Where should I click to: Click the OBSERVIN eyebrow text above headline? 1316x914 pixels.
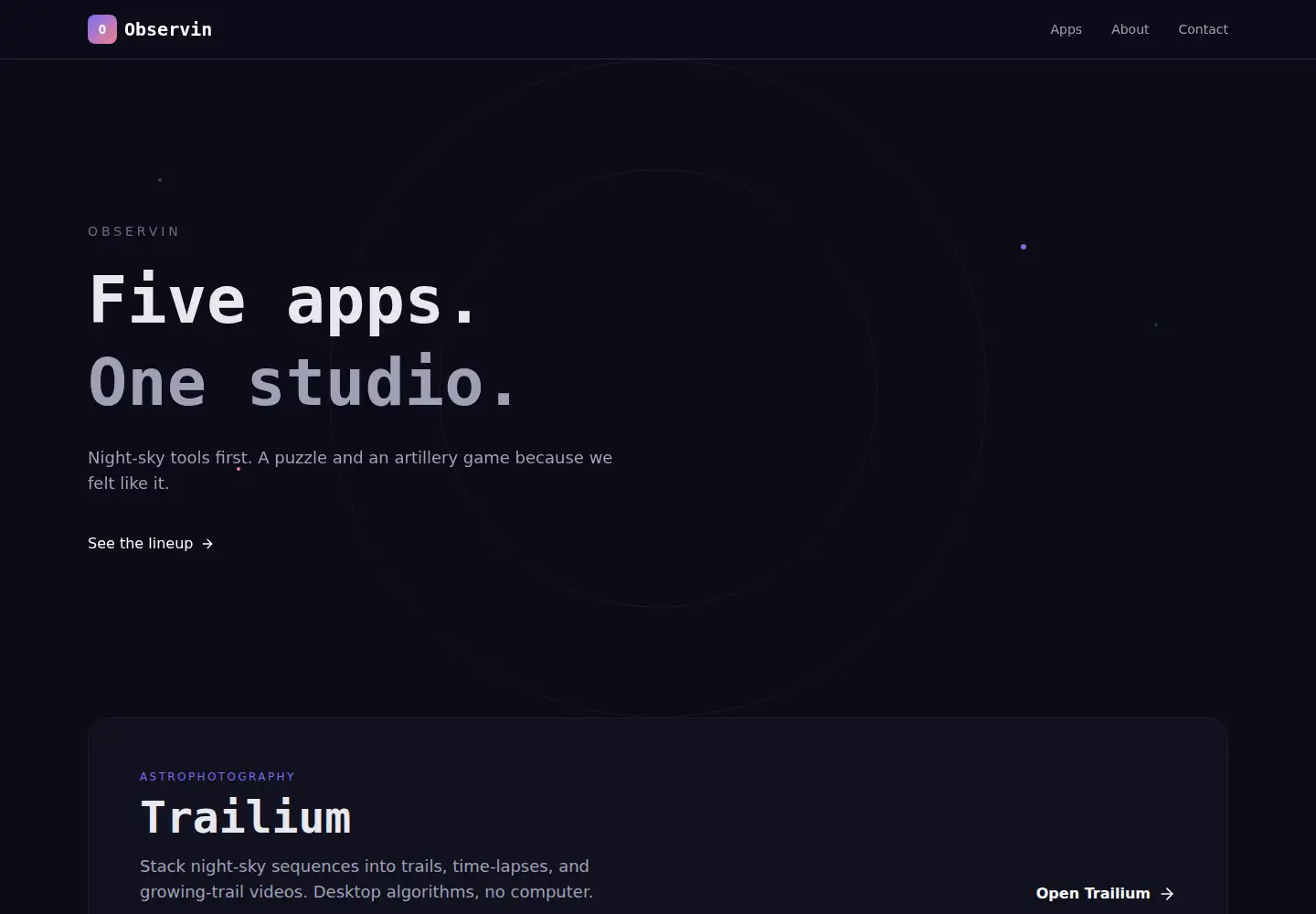133,231
